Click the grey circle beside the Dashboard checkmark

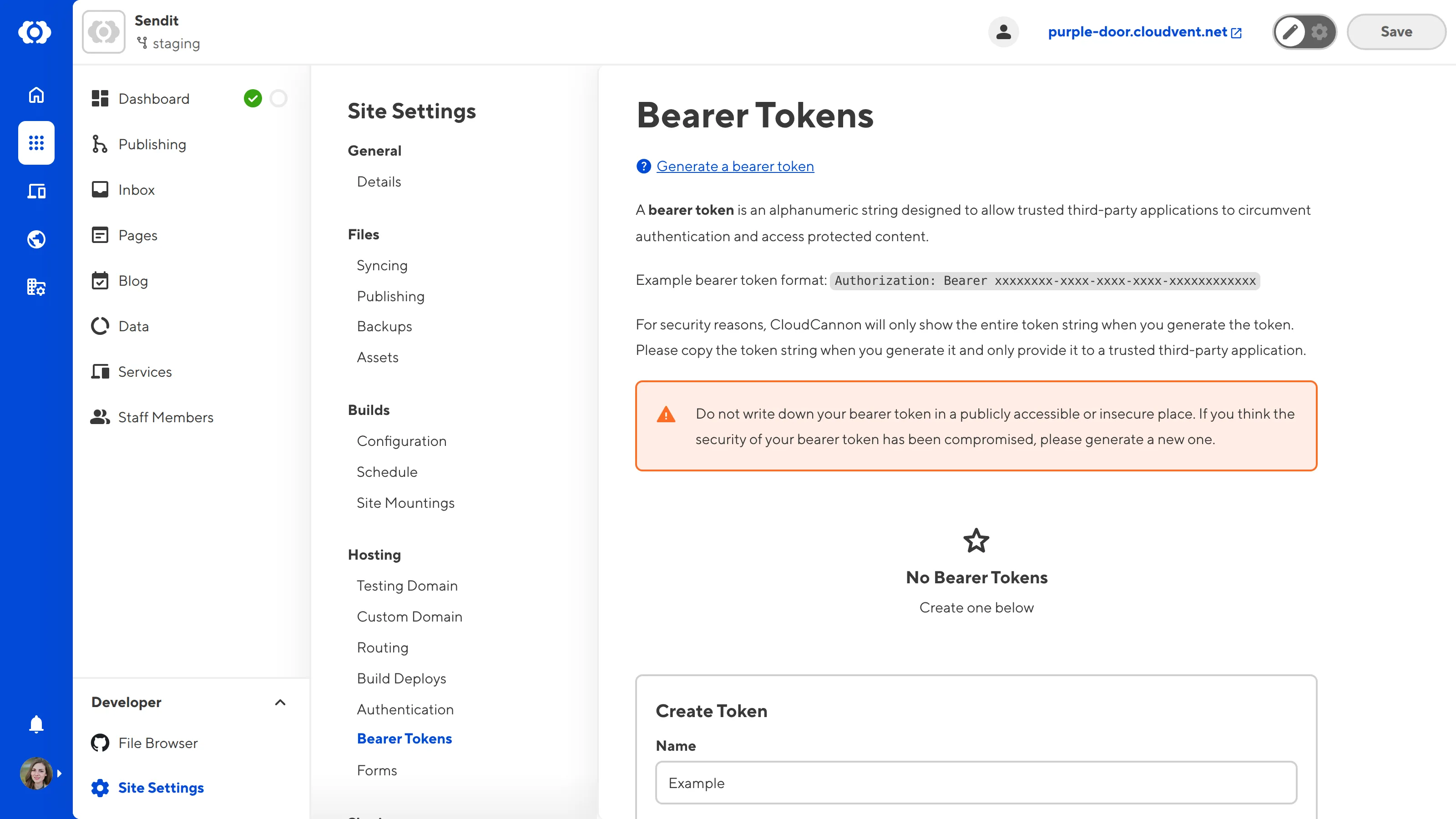(279, 98)
